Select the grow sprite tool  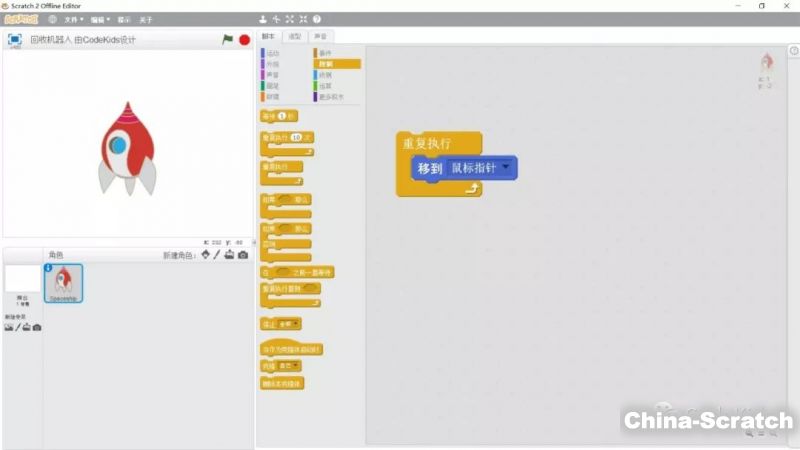click(x=290, y=19)
